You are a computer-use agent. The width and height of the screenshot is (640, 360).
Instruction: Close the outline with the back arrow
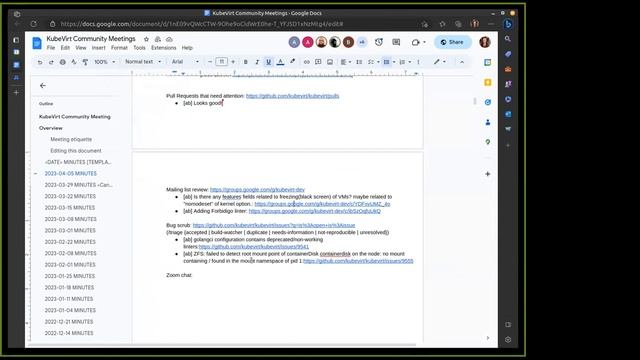tap(43, 86)
